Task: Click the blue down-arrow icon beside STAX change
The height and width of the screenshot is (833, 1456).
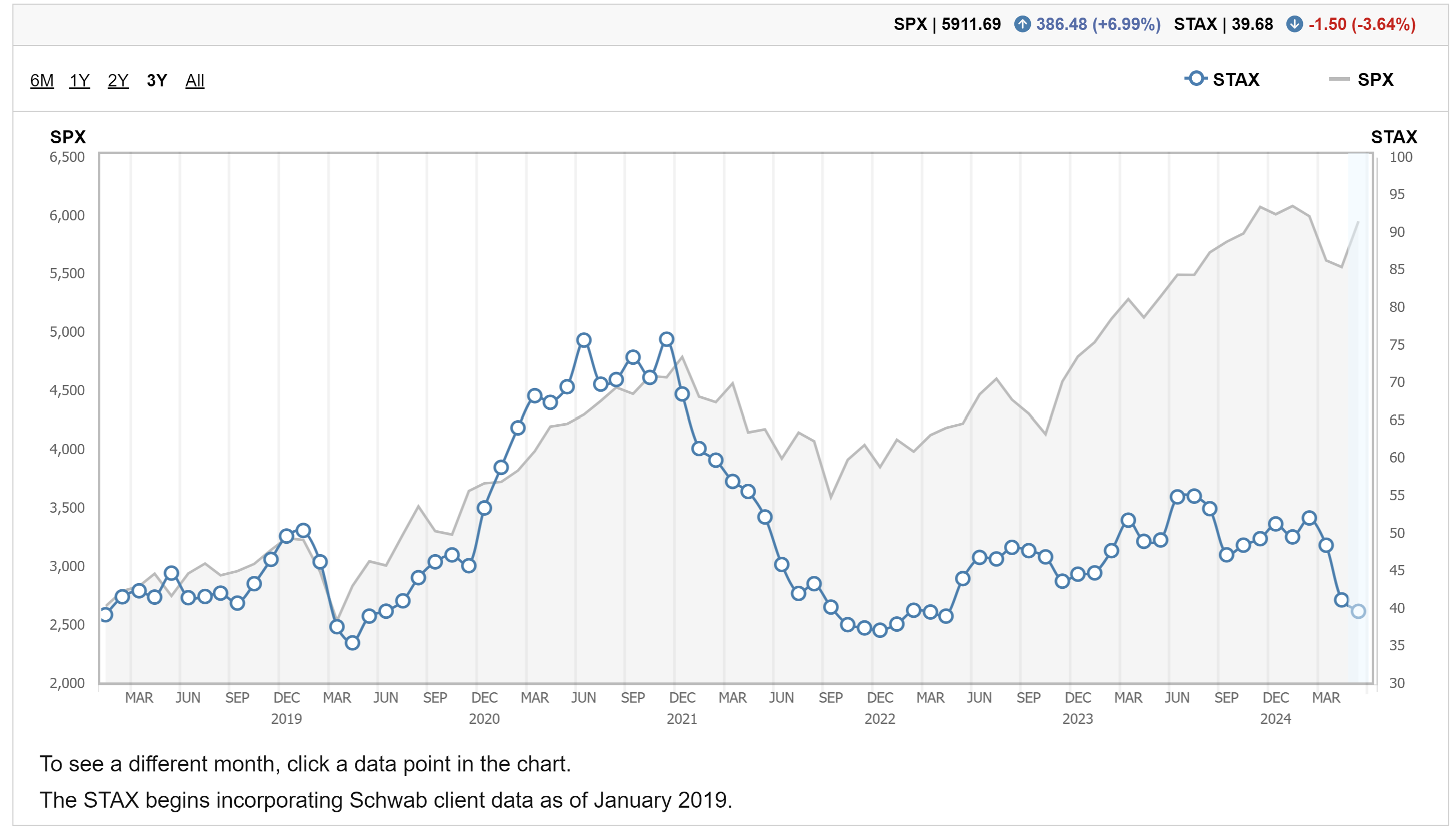Action: (1294, 24)
